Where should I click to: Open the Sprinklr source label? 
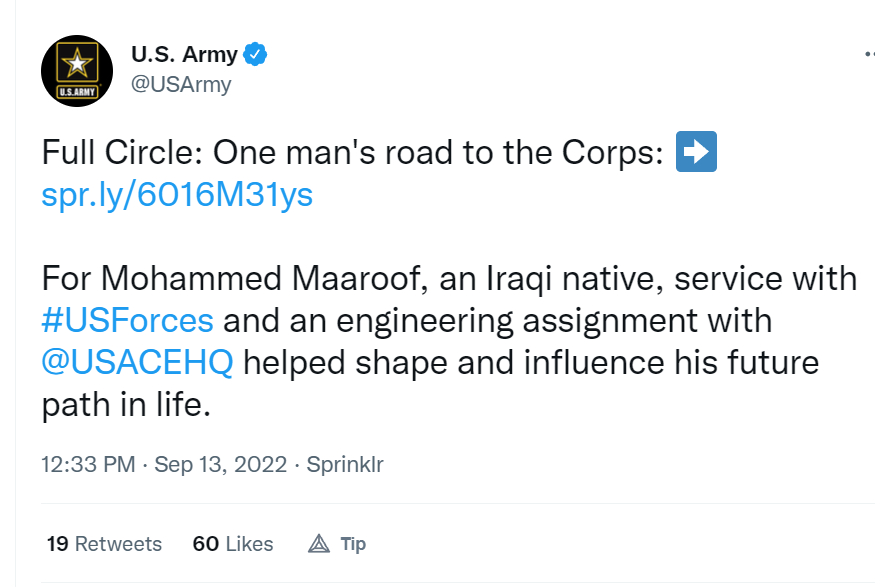[x=345, y=464]
